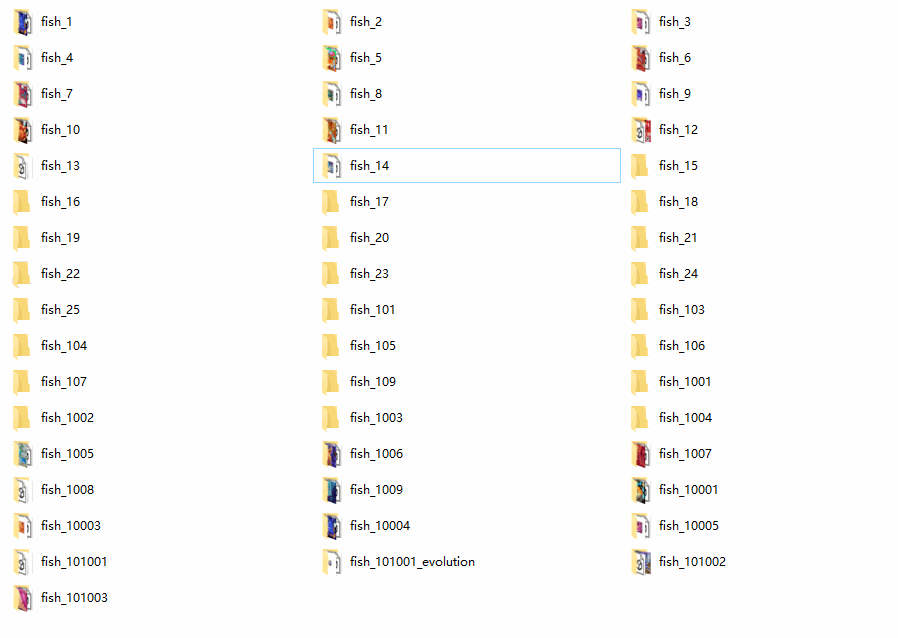Click the fish_10001 folder icon

[641, 490]
